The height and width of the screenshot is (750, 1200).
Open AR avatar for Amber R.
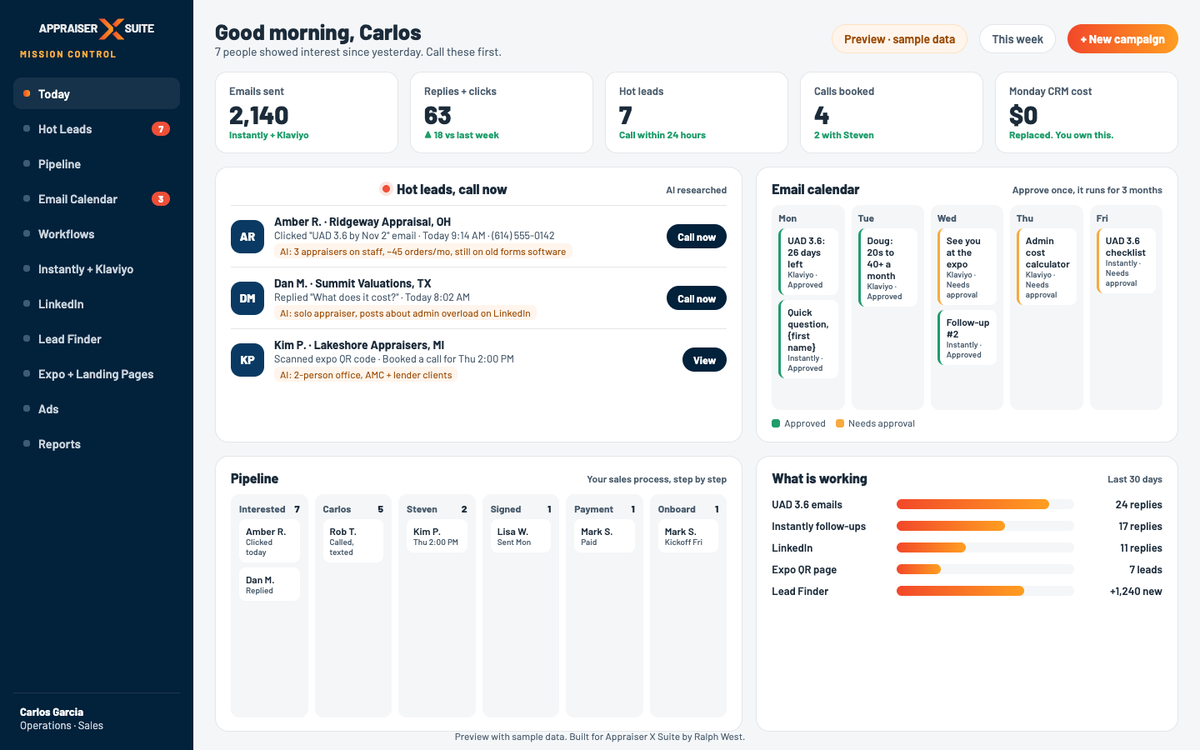coord(247,237)
